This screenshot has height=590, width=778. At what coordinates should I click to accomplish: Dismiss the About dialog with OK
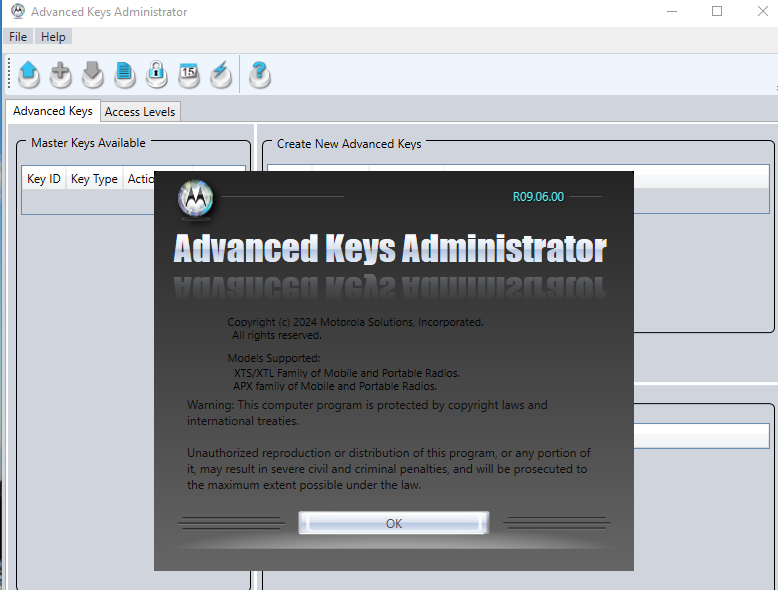(x=393, y=523)
